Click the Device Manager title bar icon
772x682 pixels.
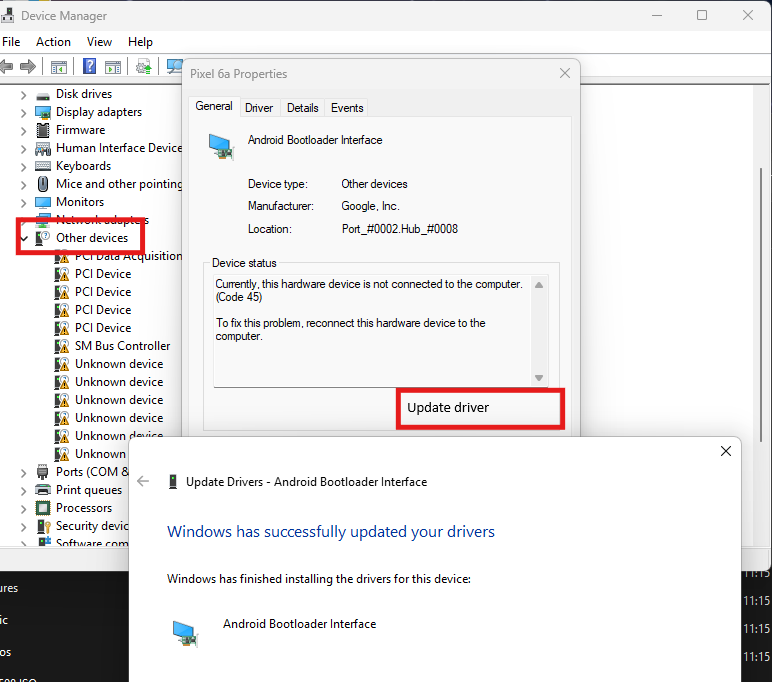pos(7,16)
